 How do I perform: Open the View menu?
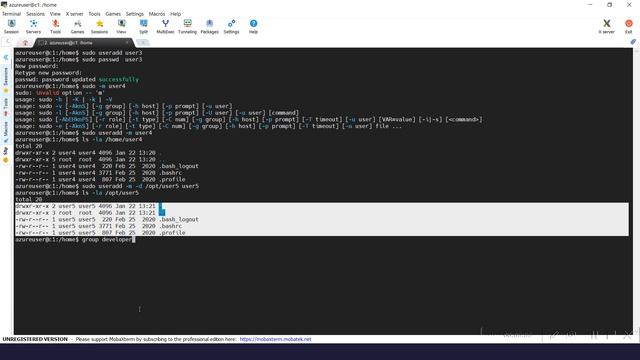coord(55,14)
